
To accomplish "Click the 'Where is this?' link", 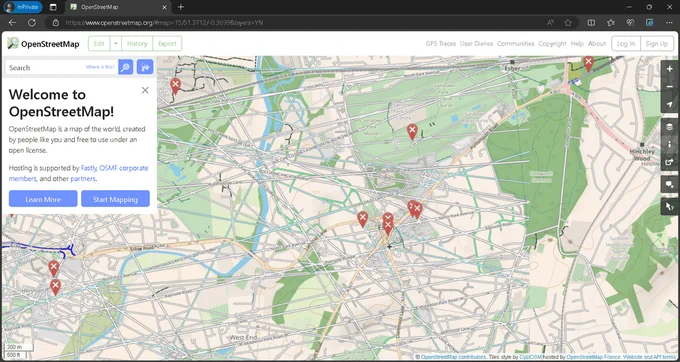I will pos(100,67).
